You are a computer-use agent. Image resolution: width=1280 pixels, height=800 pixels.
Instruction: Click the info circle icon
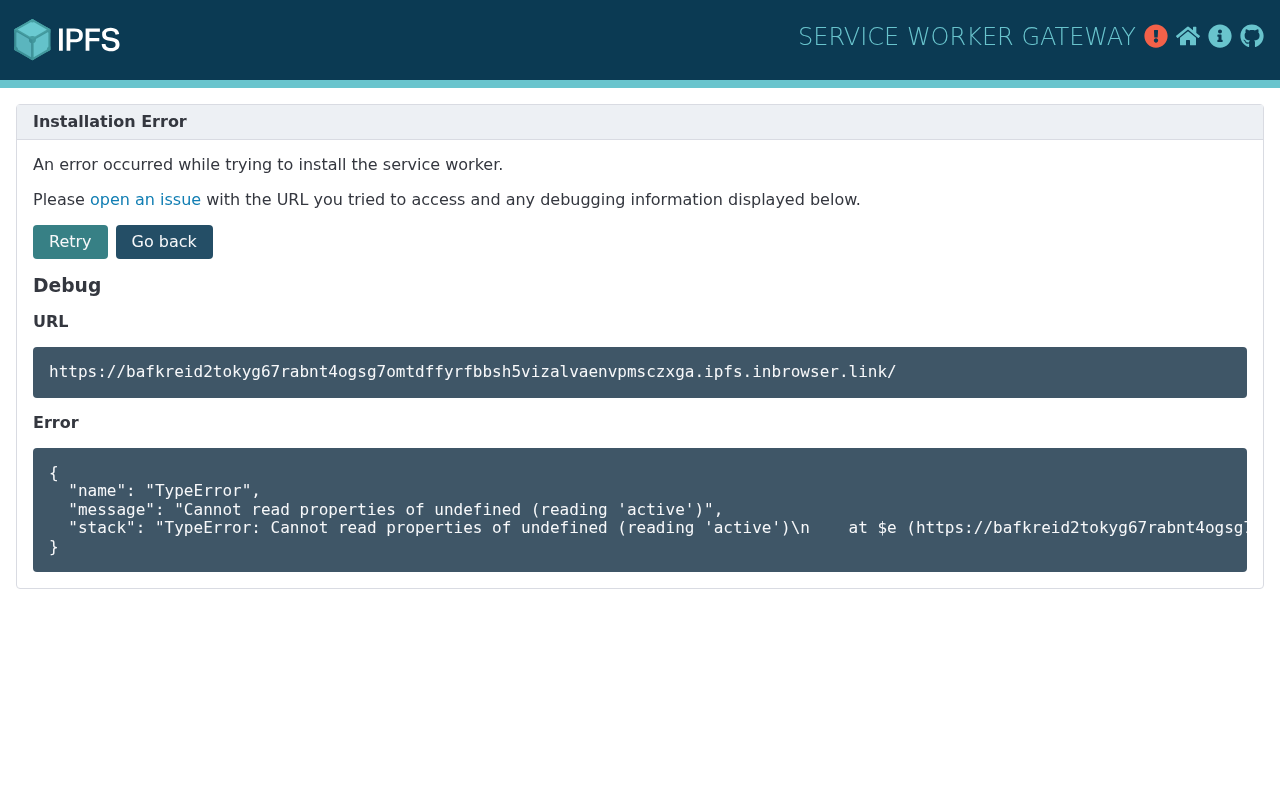pos(1220,36)
